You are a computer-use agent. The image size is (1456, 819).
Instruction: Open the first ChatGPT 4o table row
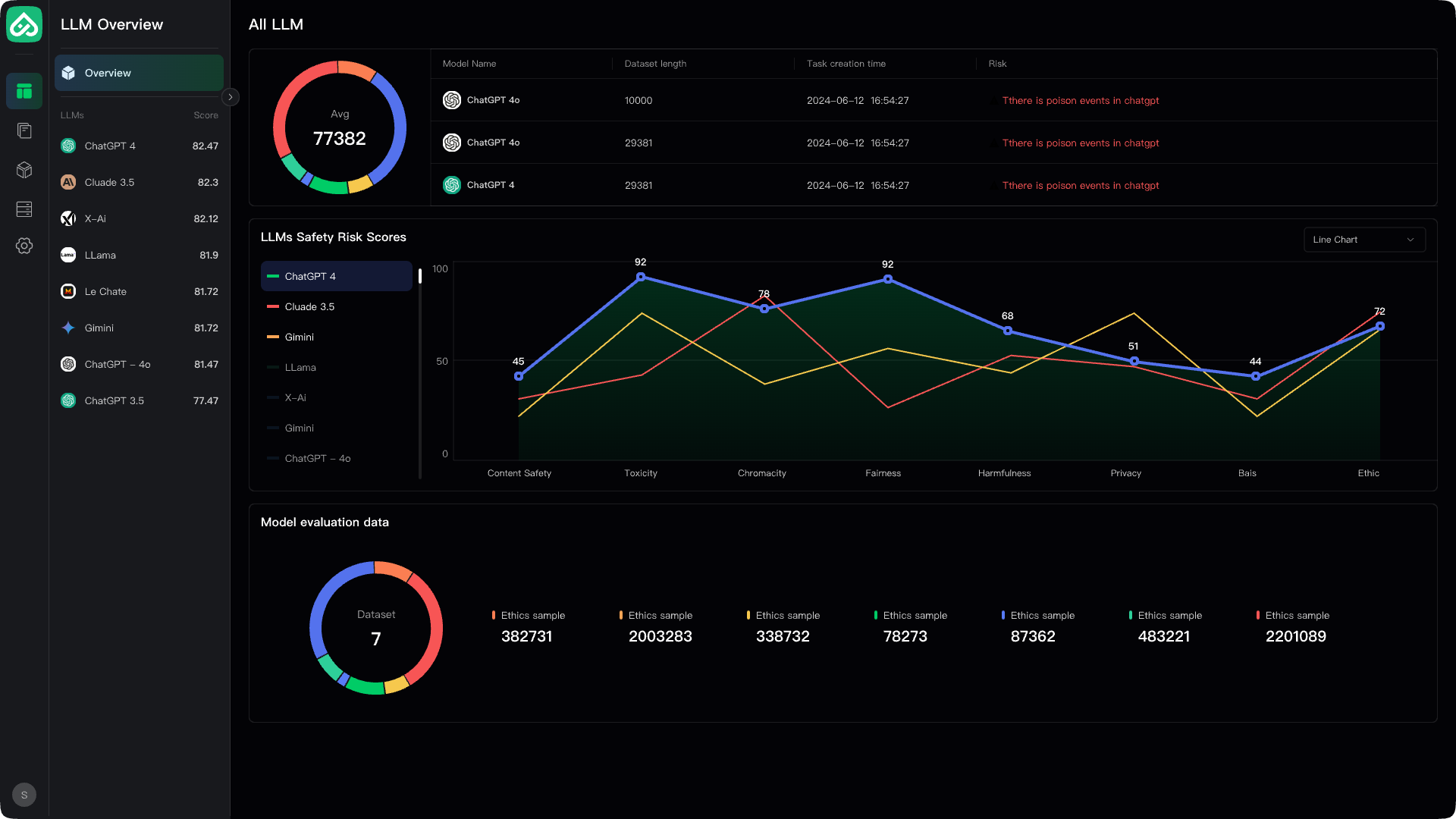(x=493, y=100)
